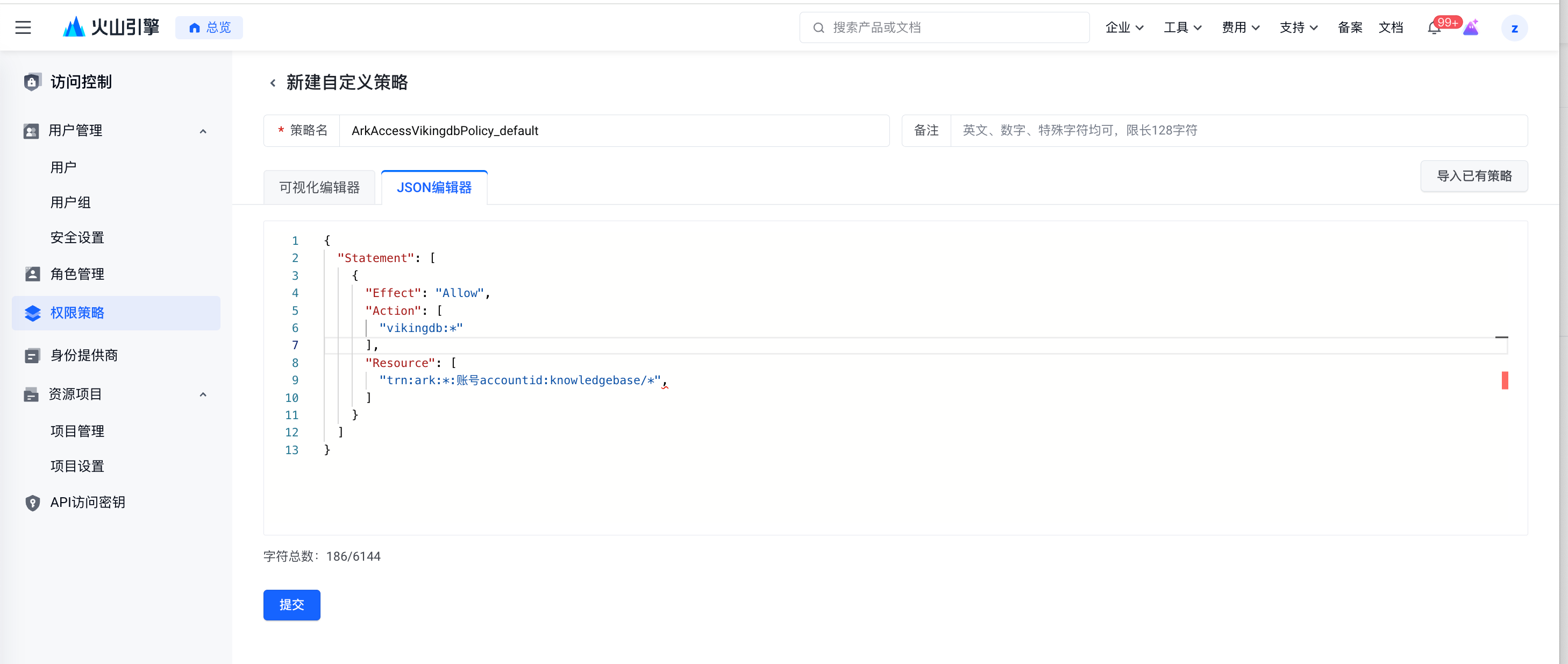Click the 提交 button
The image size is (1568, 664).
tap(291, 605)
